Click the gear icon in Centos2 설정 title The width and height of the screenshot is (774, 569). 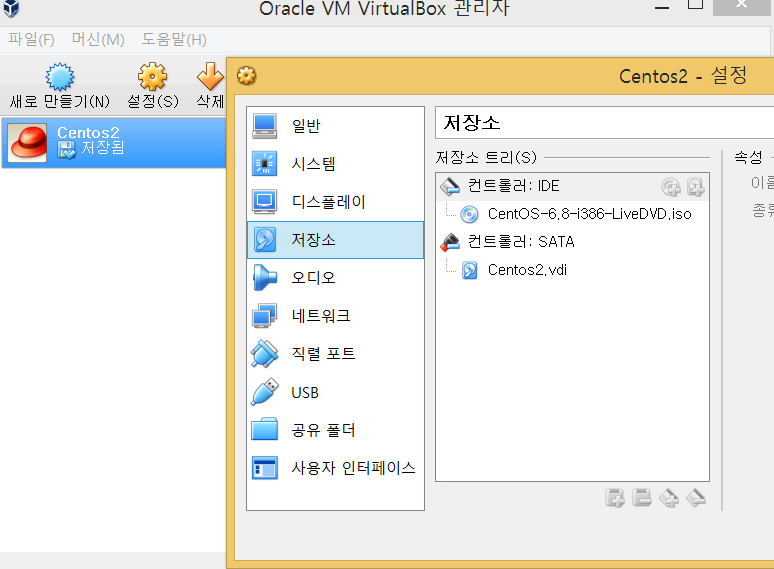(246, 76)
